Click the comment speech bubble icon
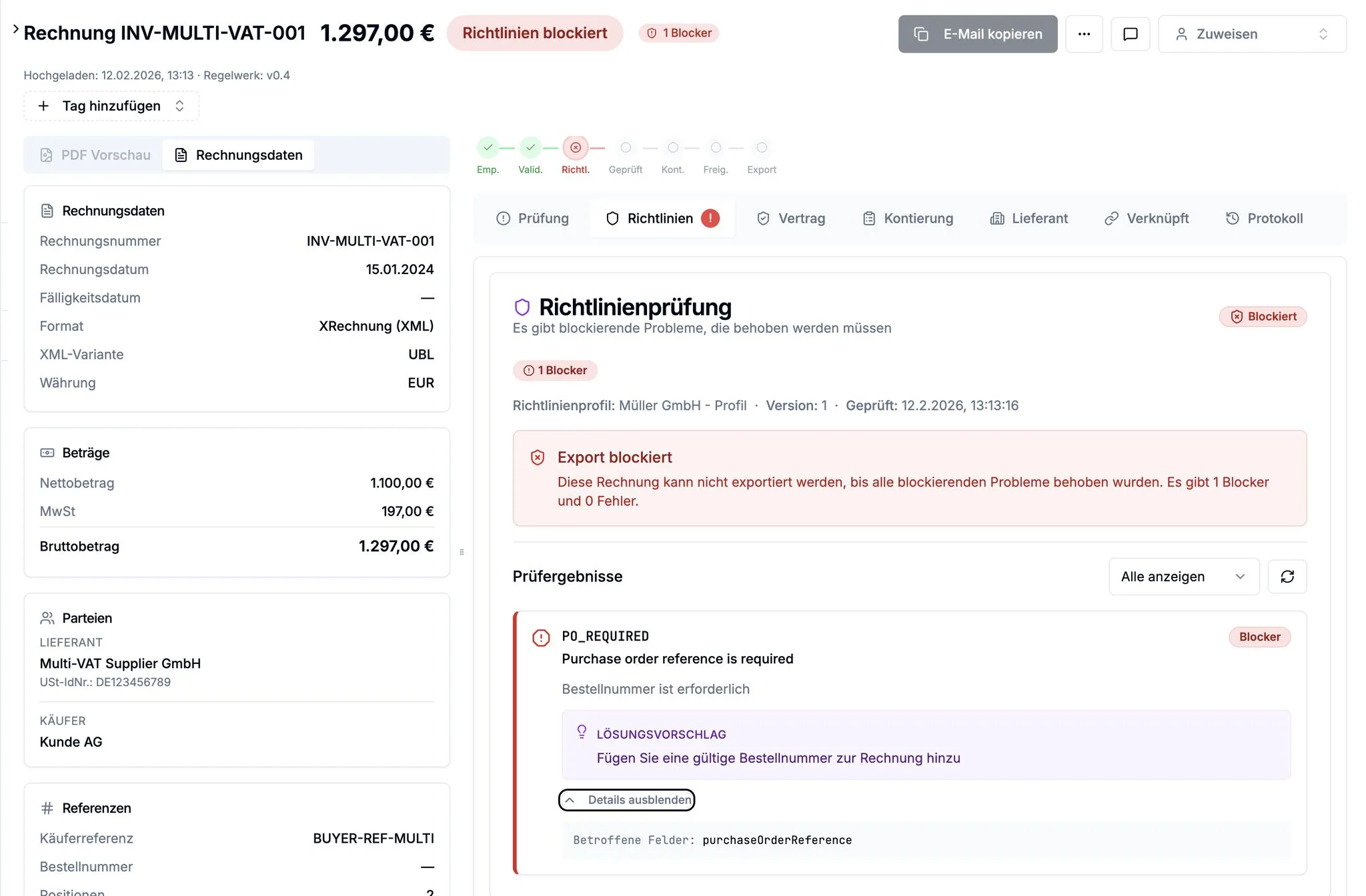Screen dimensions: 1366x896 click(x=1130, y=34)
